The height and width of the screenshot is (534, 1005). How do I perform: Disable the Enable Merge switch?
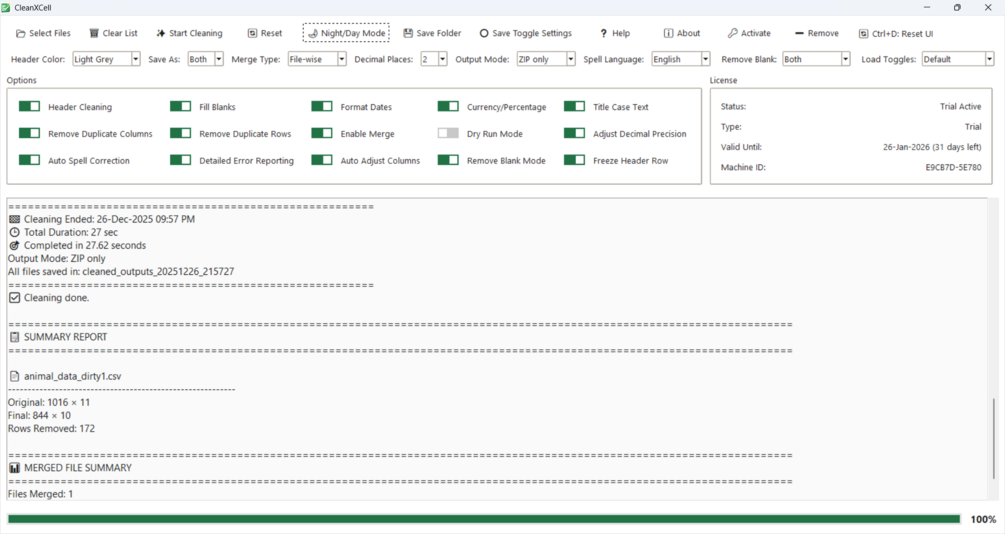click(x=322, y=133)
